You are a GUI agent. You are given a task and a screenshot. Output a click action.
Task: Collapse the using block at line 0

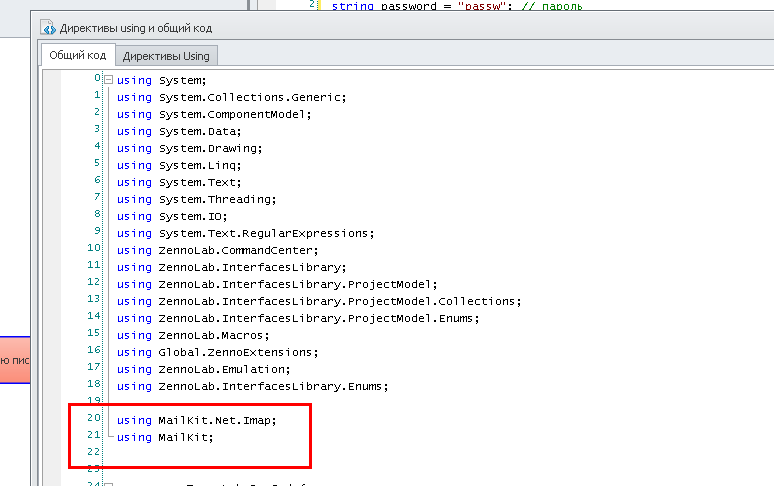pyautogui.click(x=109, y=79)
